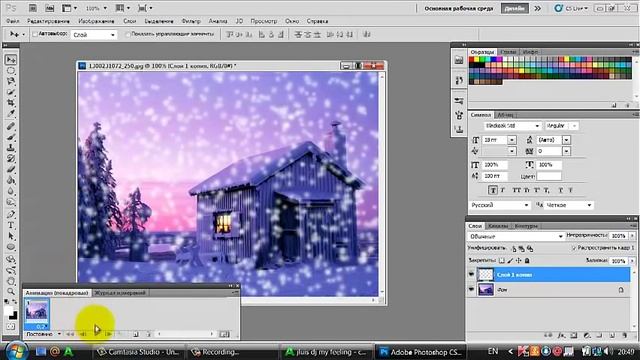Open the Редактирование menu
The height and width of the screenshot is (360, 640).
(x=48, y=21)
